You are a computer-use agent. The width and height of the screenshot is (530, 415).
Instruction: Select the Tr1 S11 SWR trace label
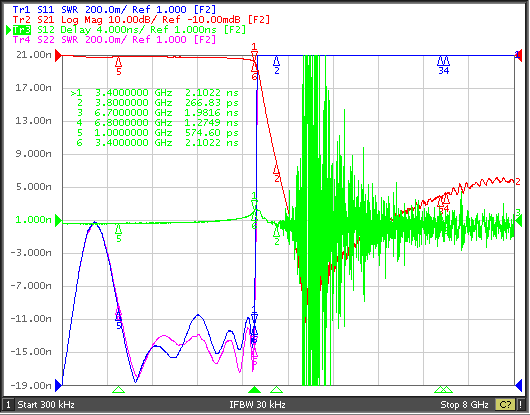[114, 9]
